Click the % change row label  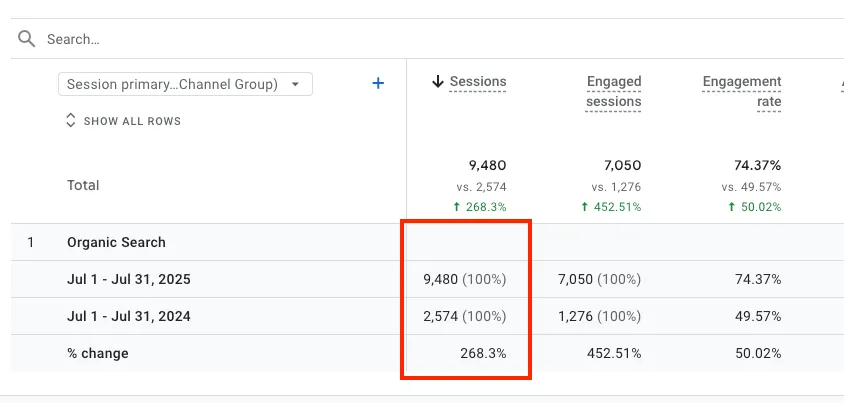97,353
